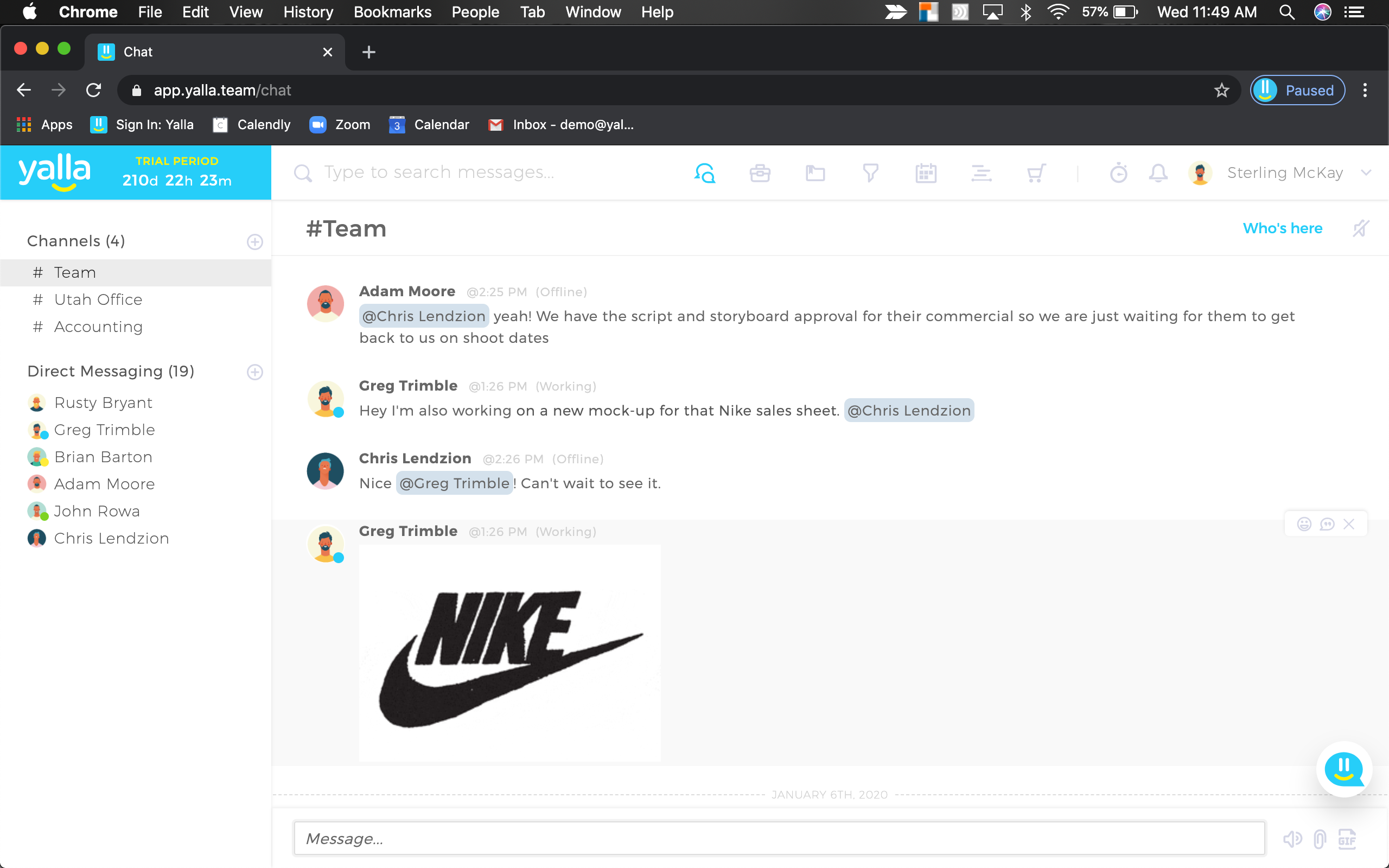This screenshot has width=1389, height=868.
Task: Click the Who's here link
Action: point(1282,228)
